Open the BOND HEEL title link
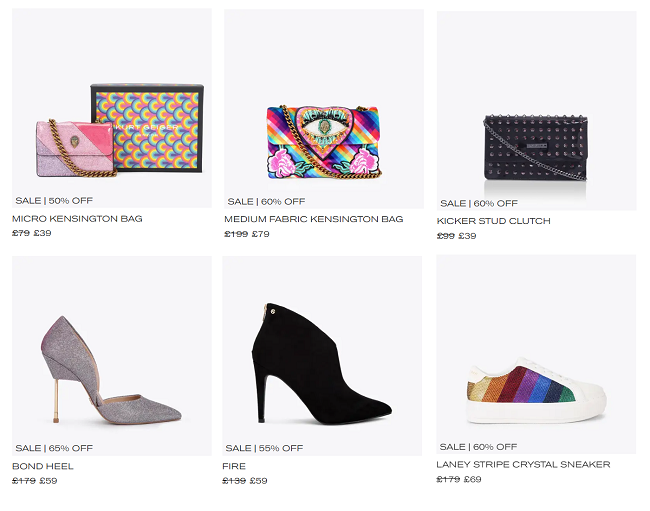Viewport: 650px width, 511px height. (x=43, y=466)
